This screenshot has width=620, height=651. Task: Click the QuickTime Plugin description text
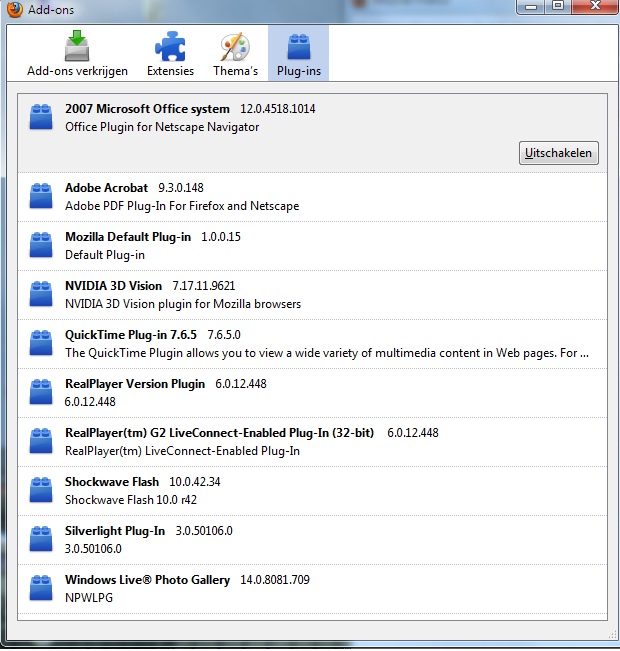tap(327, 353)
